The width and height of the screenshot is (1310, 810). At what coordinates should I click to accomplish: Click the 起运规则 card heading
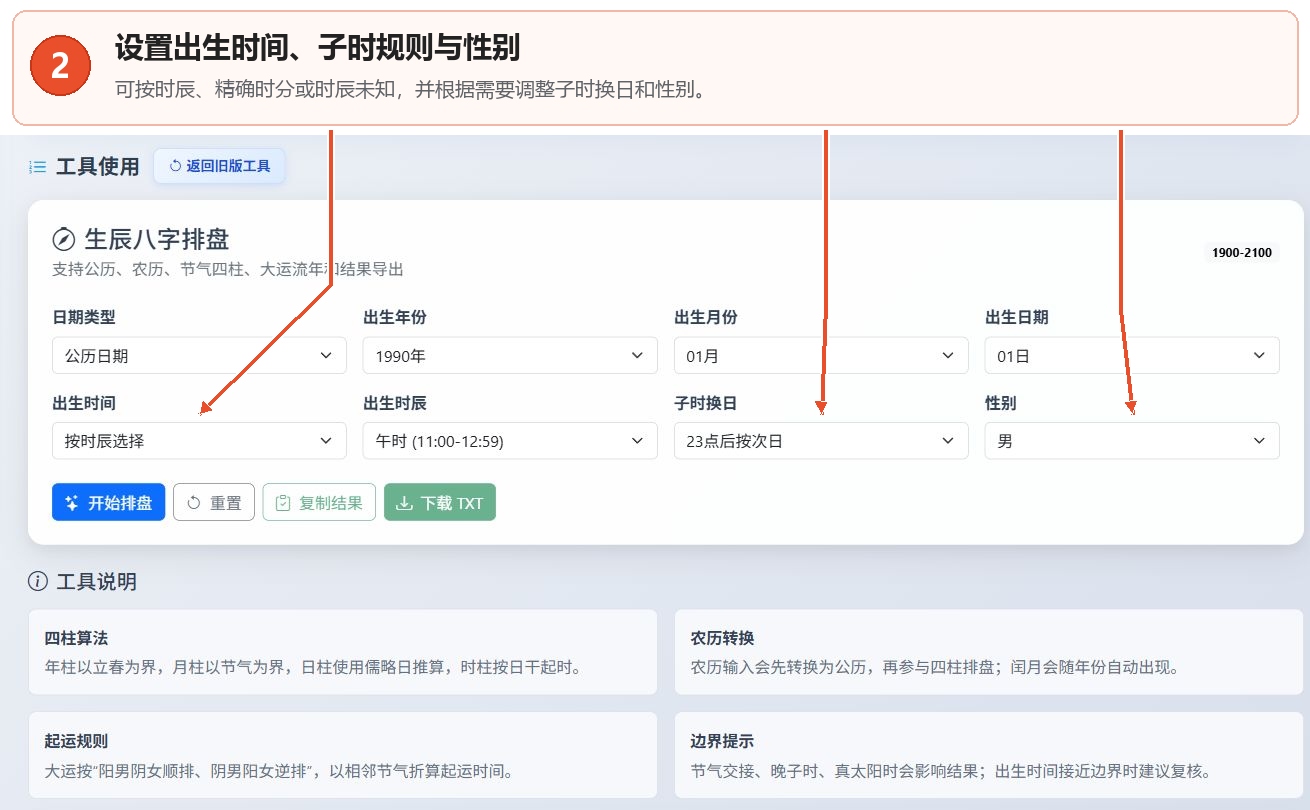(x=76, y=741)
